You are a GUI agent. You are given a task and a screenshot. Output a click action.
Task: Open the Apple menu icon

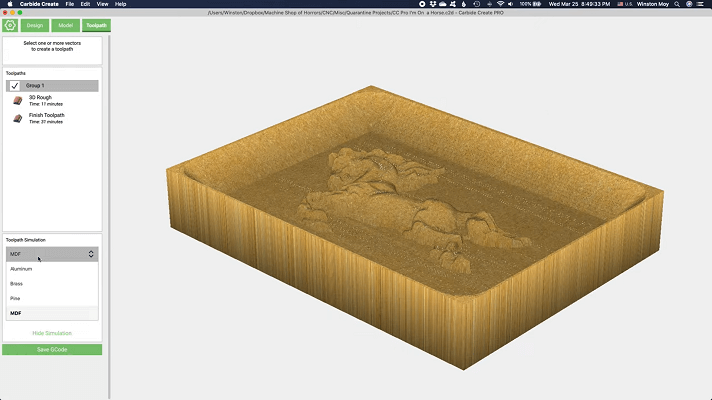(7, 4)
